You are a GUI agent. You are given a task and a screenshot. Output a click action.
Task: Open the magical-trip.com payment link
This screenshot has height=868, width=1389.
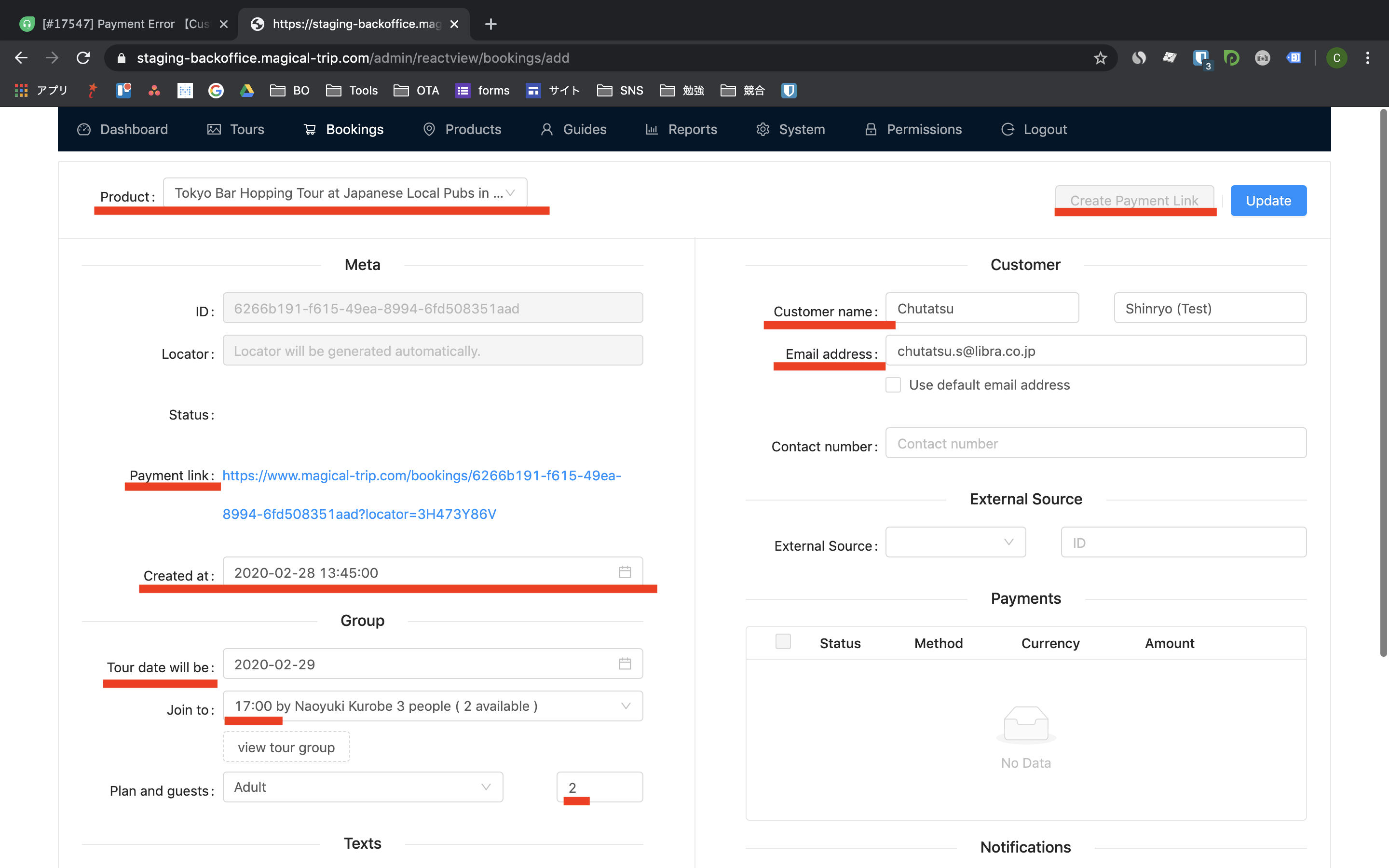(x=422, y=476)
